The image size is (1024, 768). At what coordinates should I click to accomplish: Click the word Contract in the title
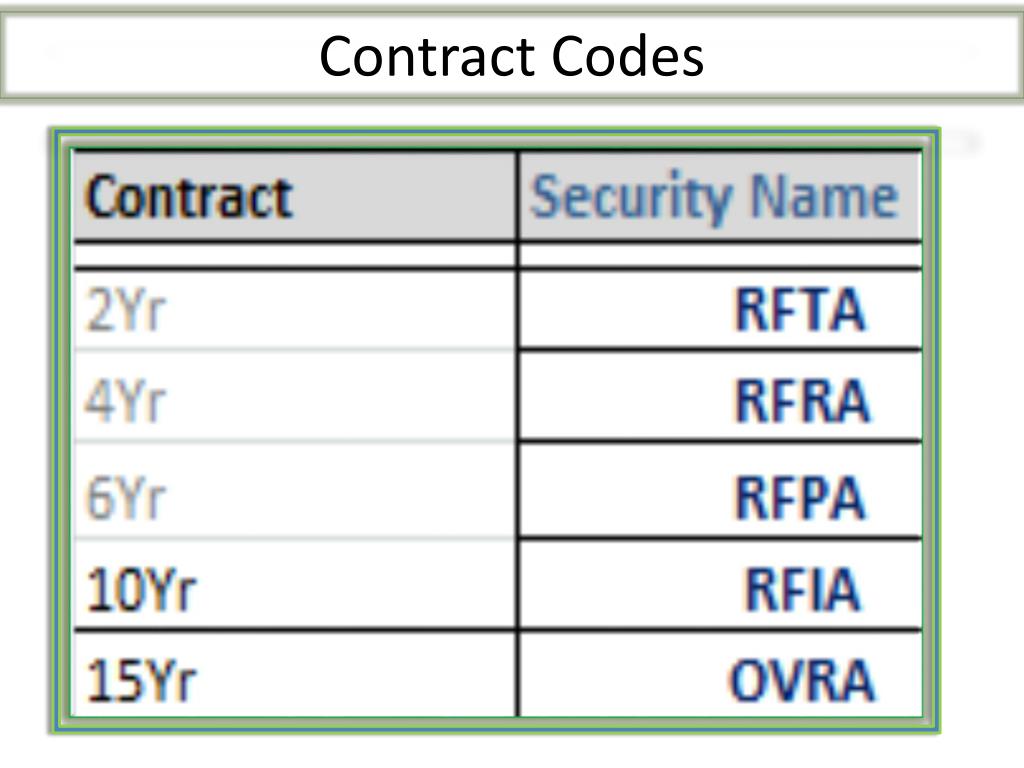pos(430,56)
